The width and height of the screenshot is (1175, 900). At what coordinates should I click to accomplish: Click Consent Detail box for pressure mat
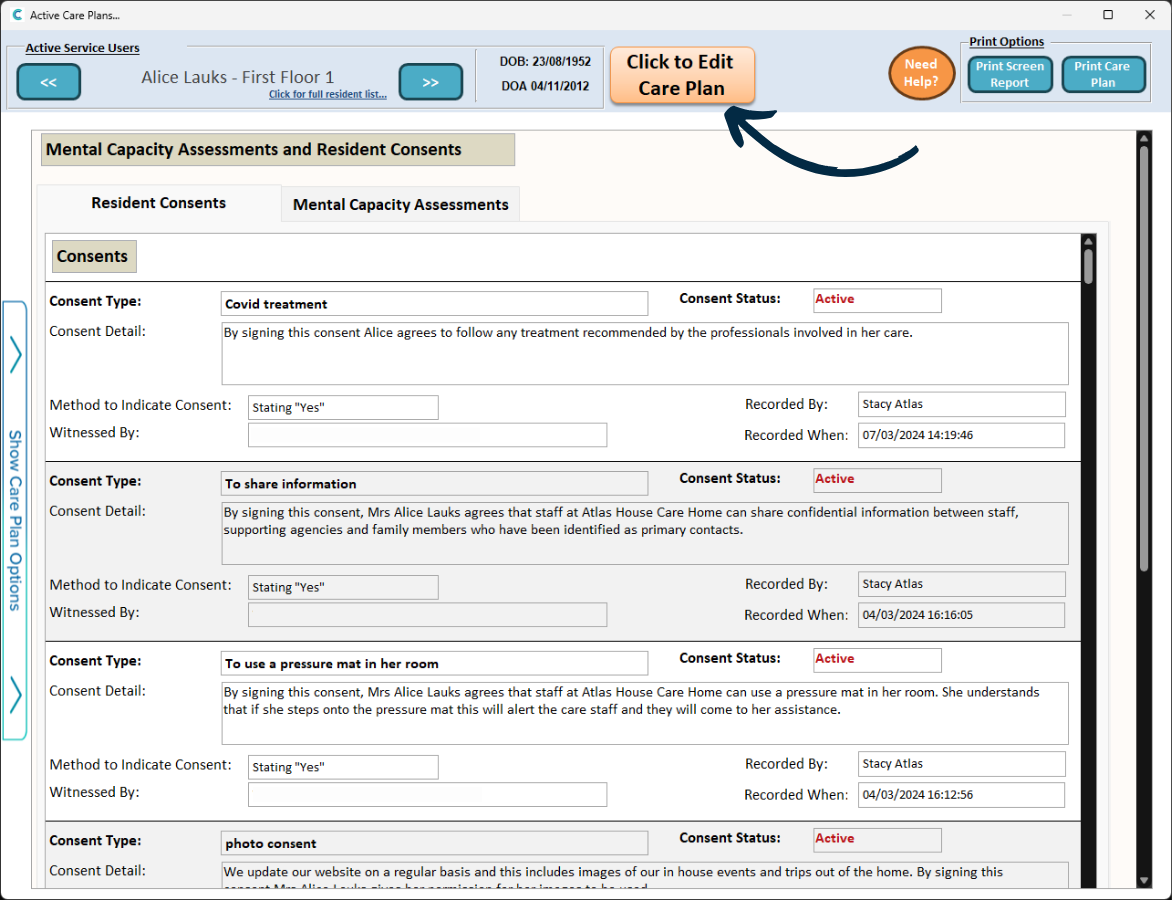(x=645, y=713)
